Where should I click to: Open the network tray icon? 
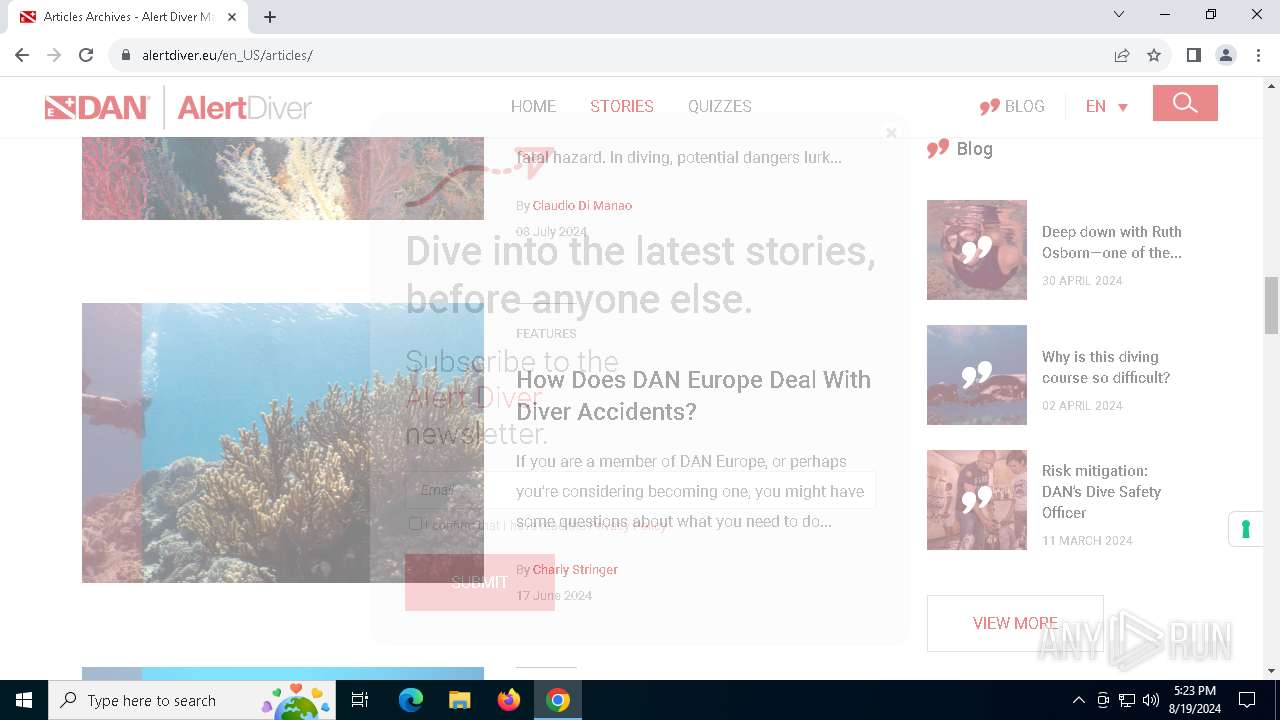1127,700
